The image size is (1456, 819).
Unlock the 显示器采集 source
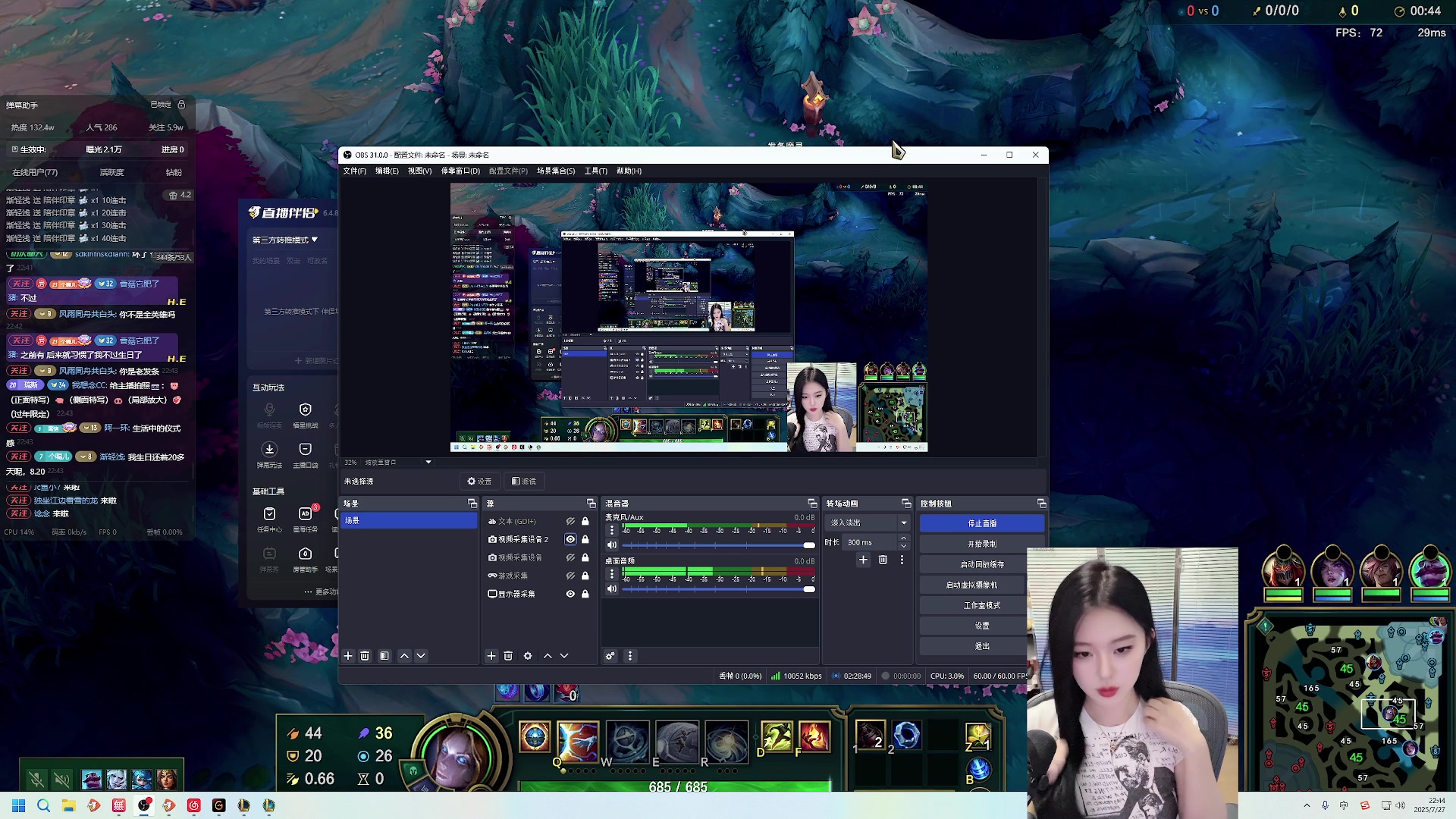585,595
